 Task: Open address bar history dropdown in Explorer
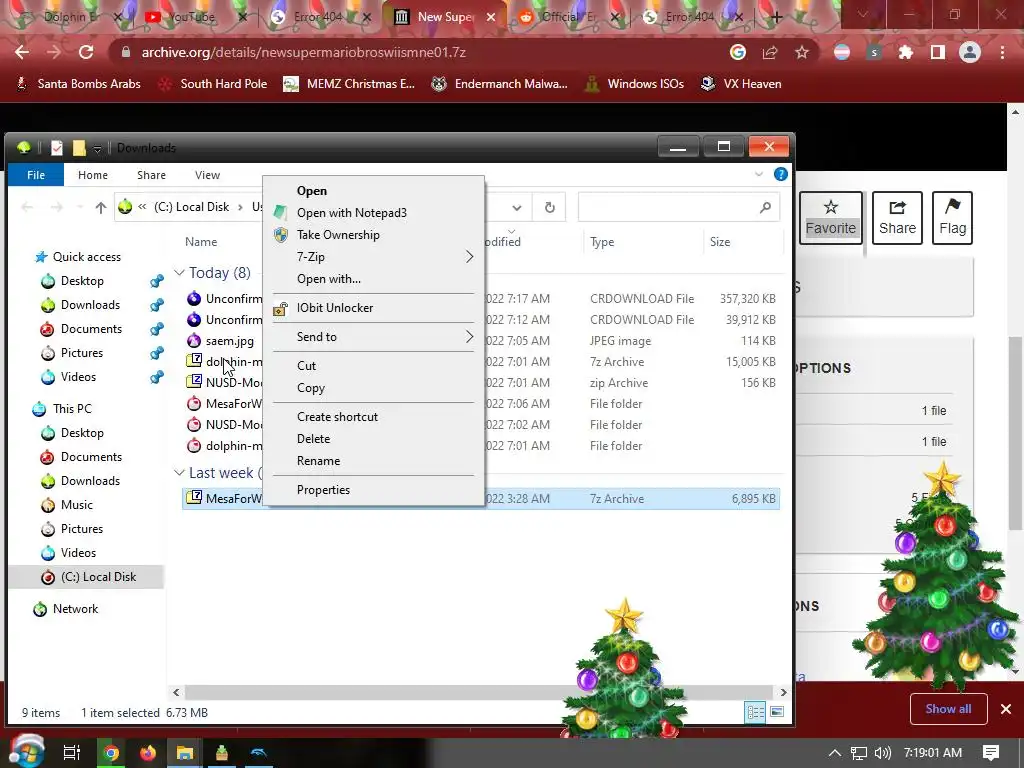(x=517, y=208)
